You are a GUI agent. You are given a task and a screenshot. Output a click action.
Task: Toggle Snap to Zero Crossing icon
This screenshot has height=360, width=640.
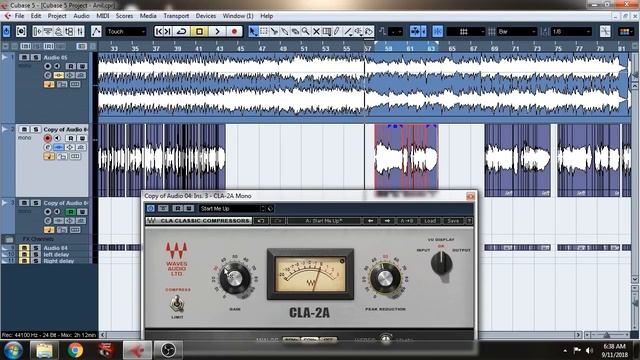point(605,31)
